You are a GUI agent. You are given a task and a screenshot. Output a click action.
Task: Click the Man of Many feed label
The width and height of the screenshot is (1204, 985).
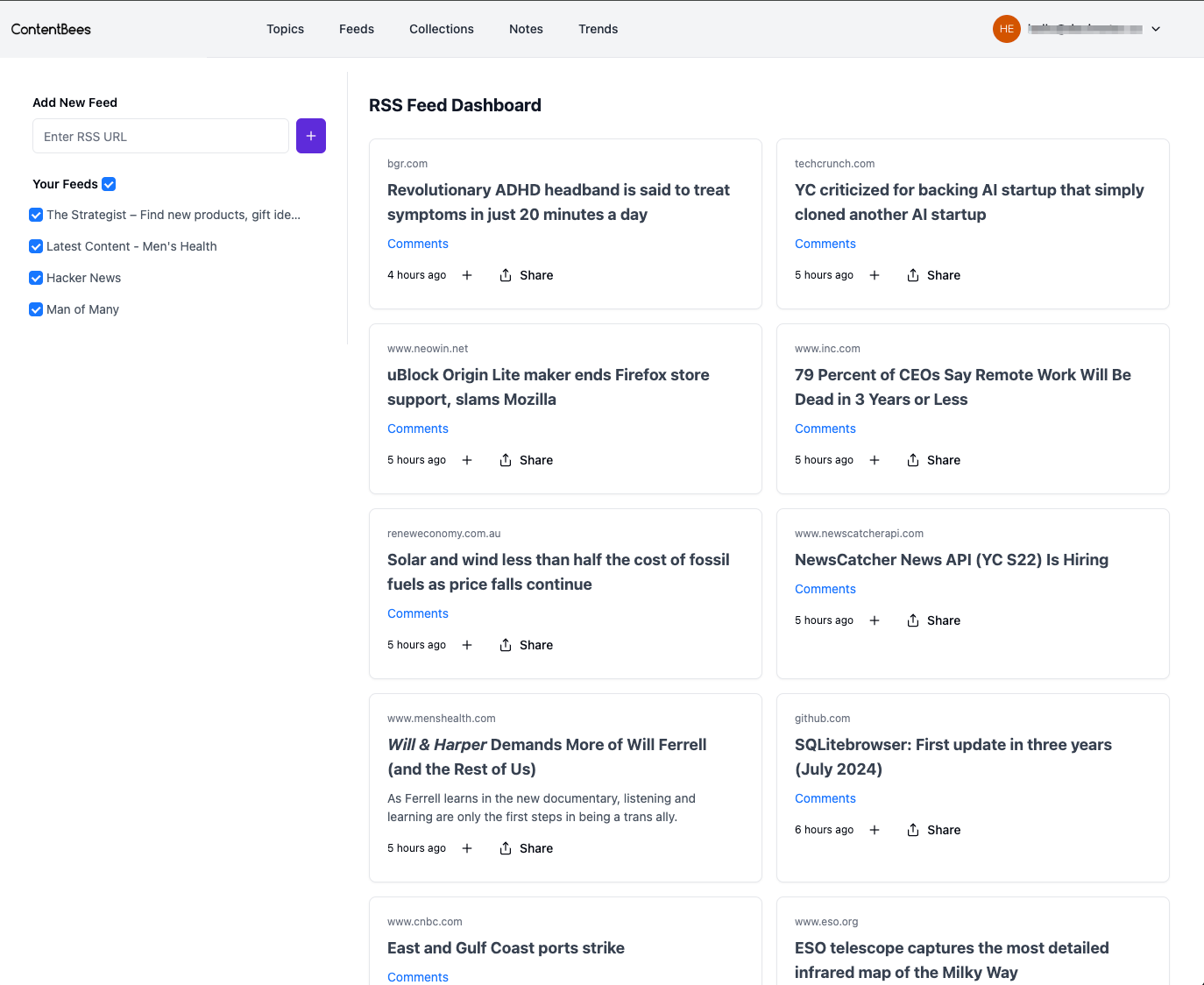coord(82,309)
